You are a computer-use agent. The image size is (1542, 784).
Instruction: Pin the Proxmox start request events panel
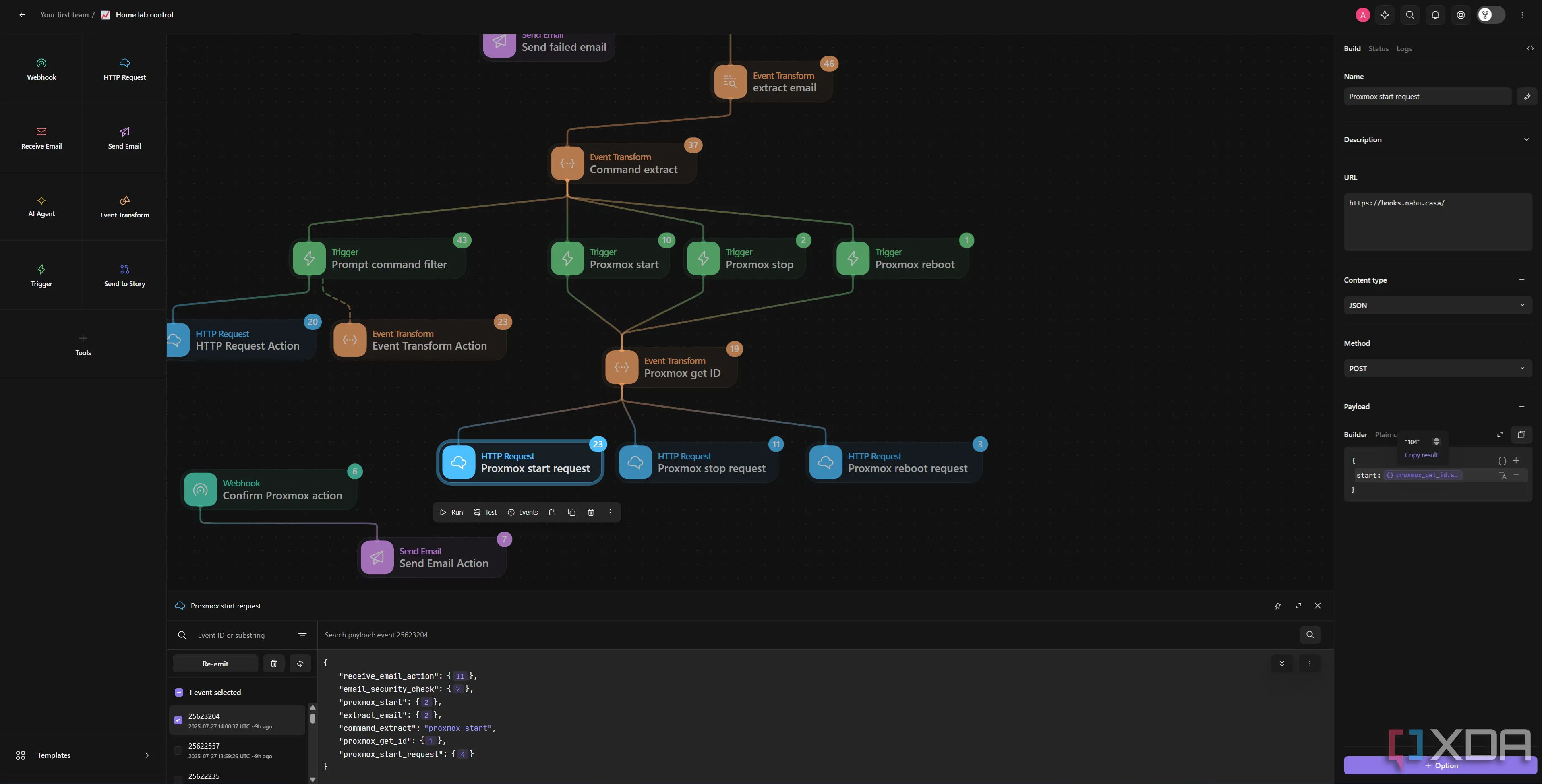[x=1277, y=606]
